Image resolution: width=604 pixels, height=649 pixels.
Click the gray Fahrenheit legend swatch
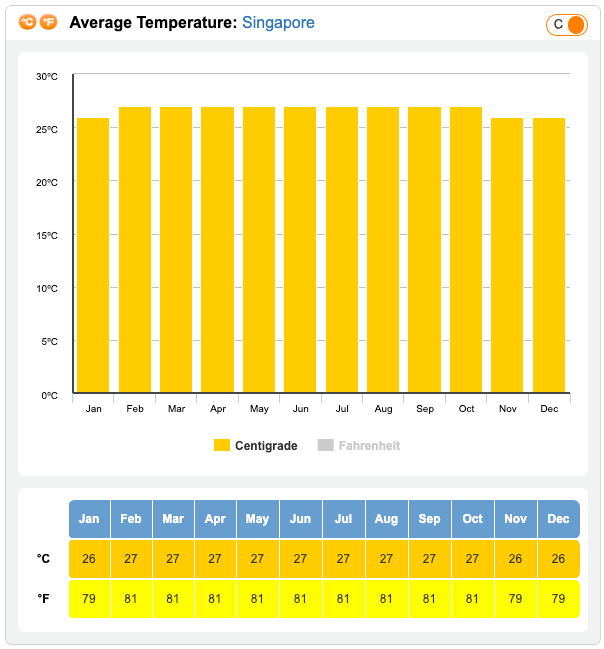(x=325, y=446)
